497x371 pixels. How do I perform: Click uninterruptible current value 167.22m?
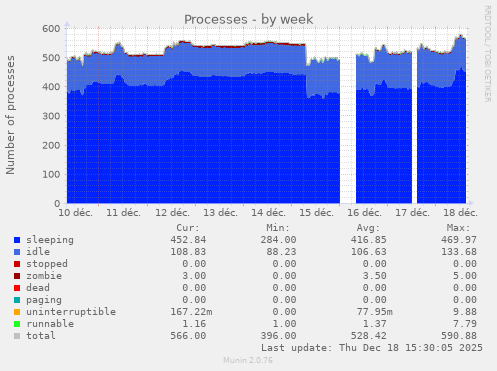coord(191,312)
